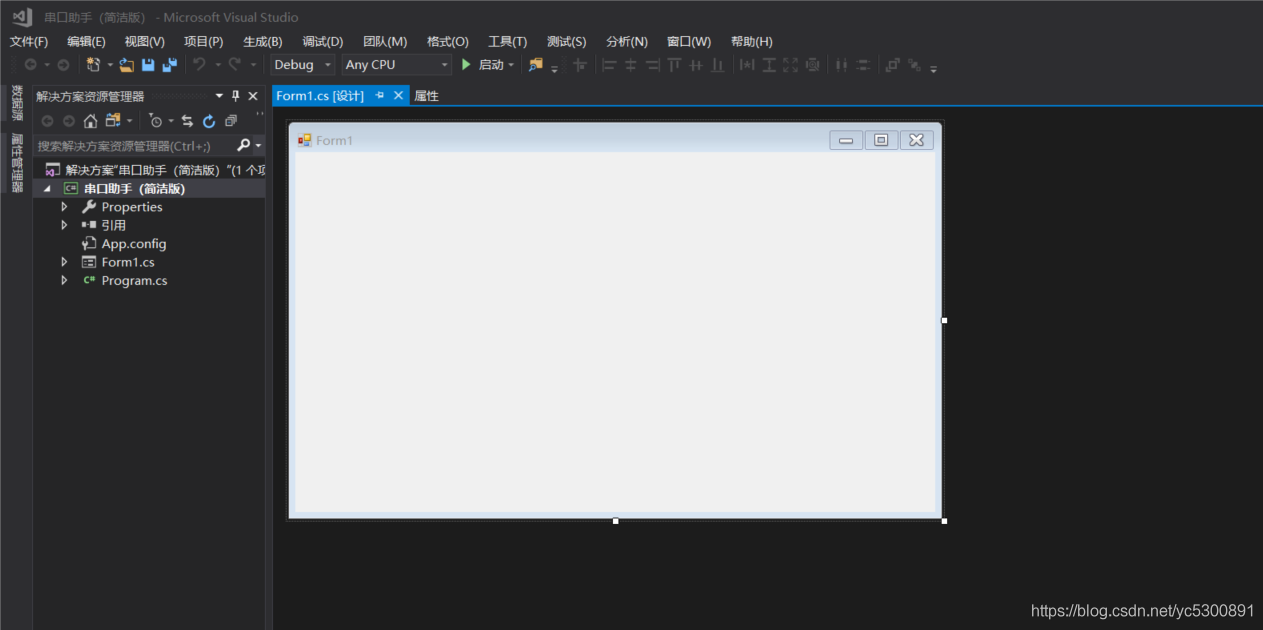Screen dimensions: 1263x630
Task: Refresh the Solution Explorer tree
Action: (x=209, y=121)
